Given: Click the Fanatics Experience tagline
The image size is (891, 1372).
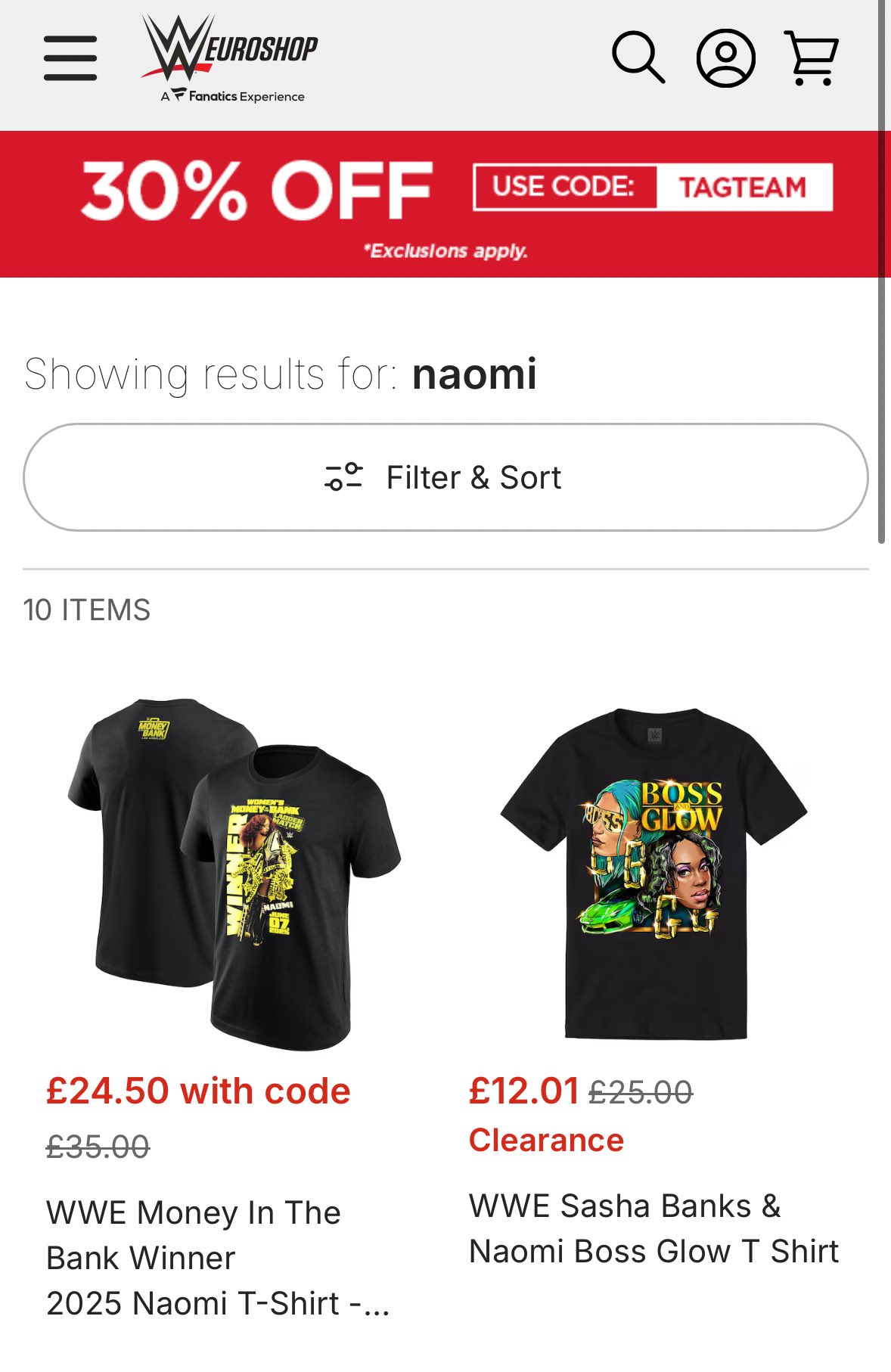Looking at the screenshot, I should [x=233, y=96].
